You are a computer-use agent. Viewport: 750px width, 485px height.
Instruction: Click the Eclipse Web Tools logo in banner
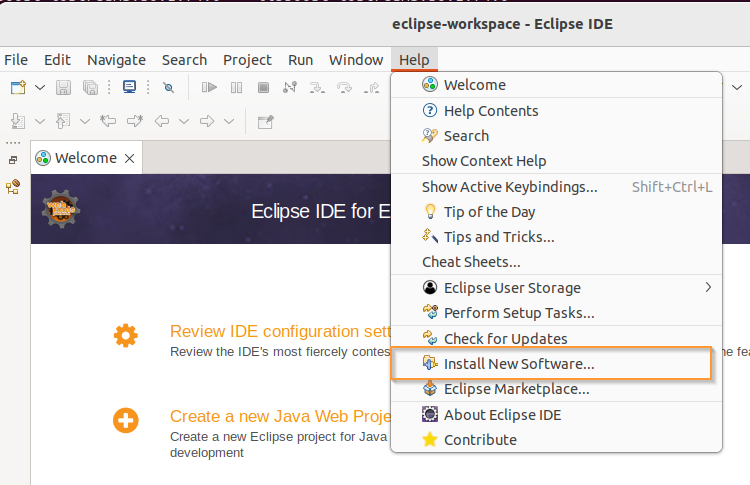click(61, 209)
